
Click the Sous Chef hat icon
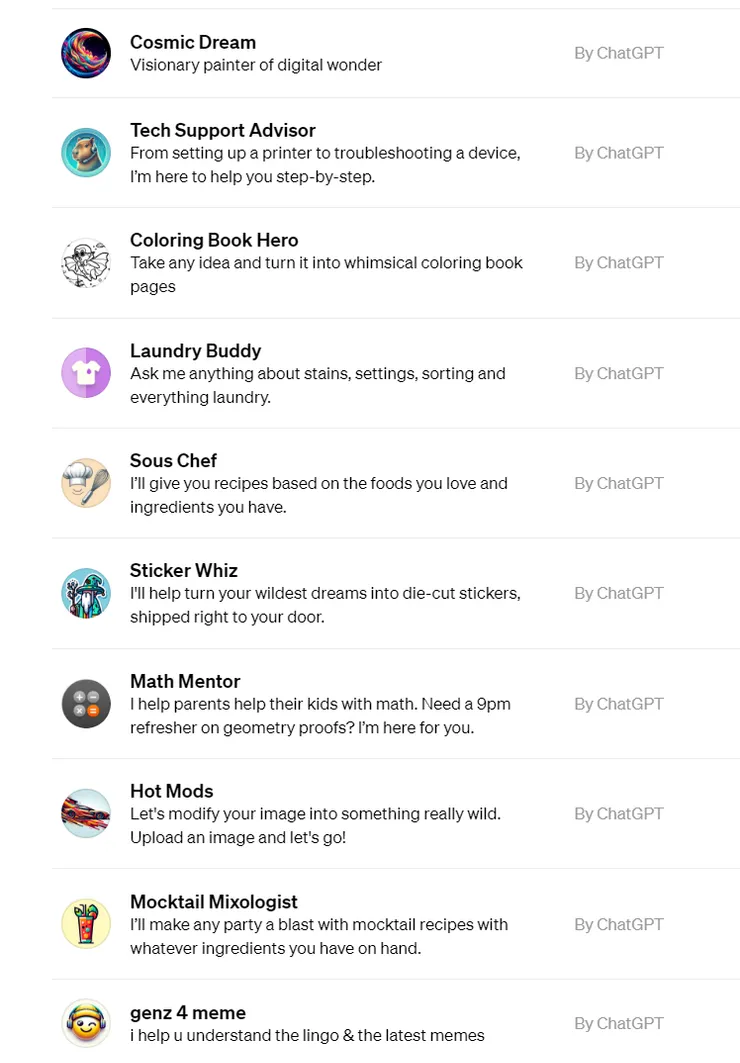click(85, 483)
